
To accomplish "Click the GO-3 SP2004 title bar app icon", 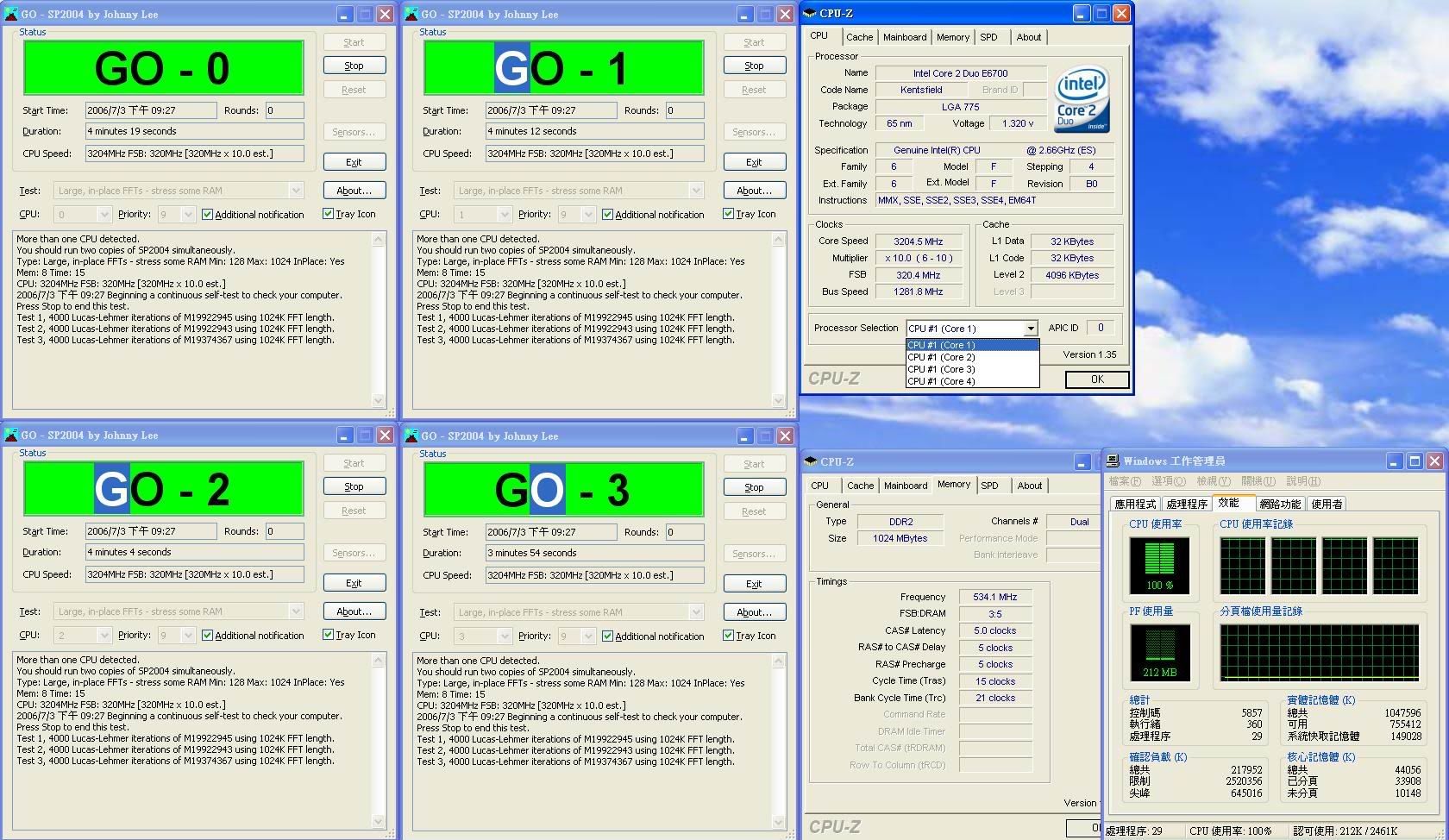I will 411,436.
